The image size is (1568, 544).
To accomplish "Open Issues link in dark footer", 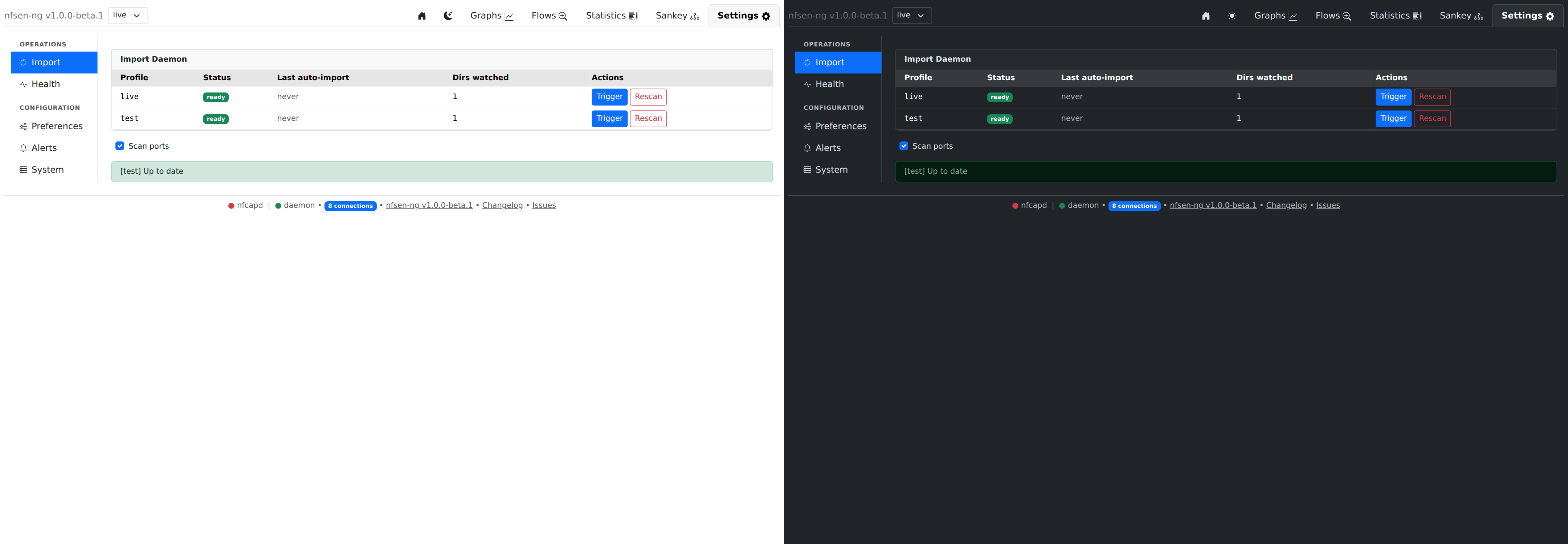I will pos(1328,206).
